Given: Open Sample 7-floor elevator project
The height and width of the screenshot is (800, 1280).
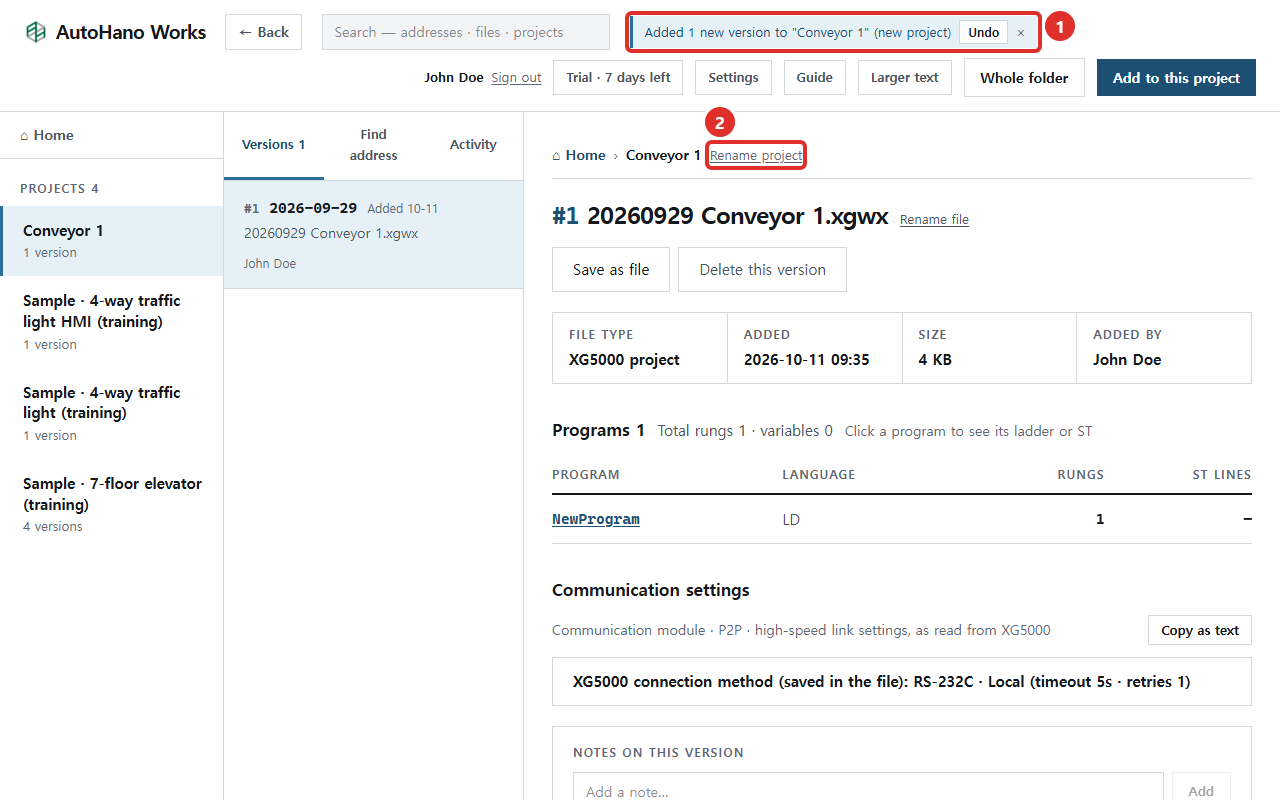Looking at the screenshot, I should [x=111, y=504].
